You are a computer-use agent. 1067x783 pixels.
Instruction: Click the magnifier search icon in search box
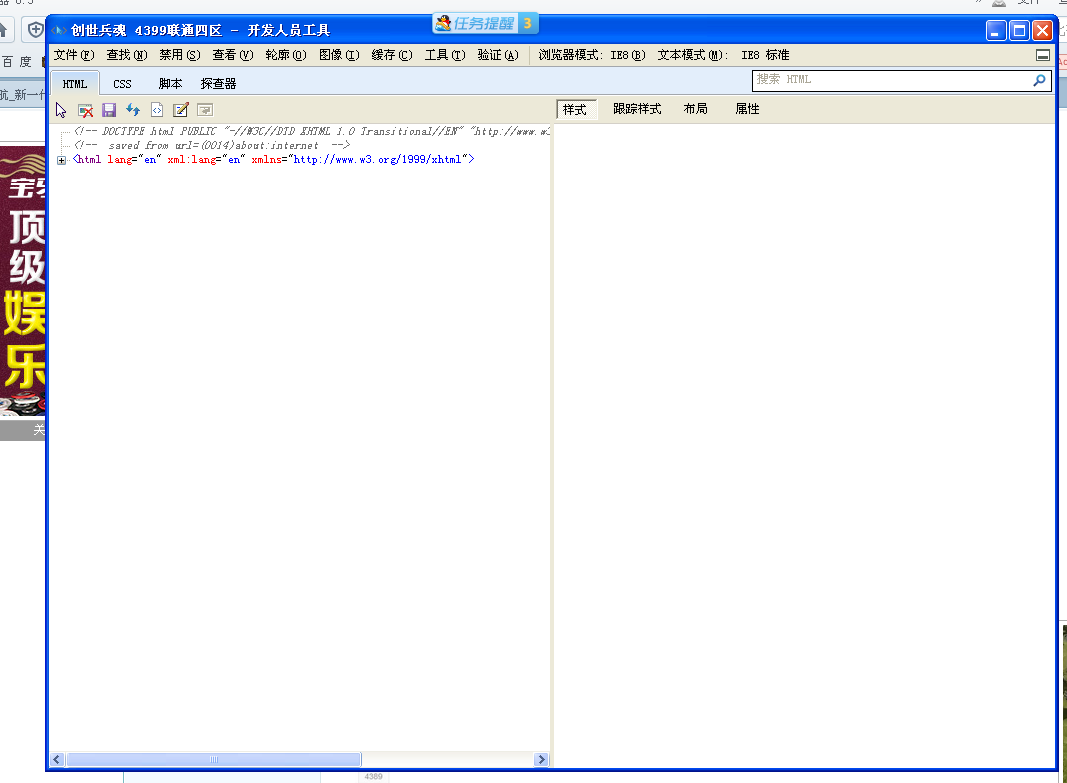click(1039, 80)
